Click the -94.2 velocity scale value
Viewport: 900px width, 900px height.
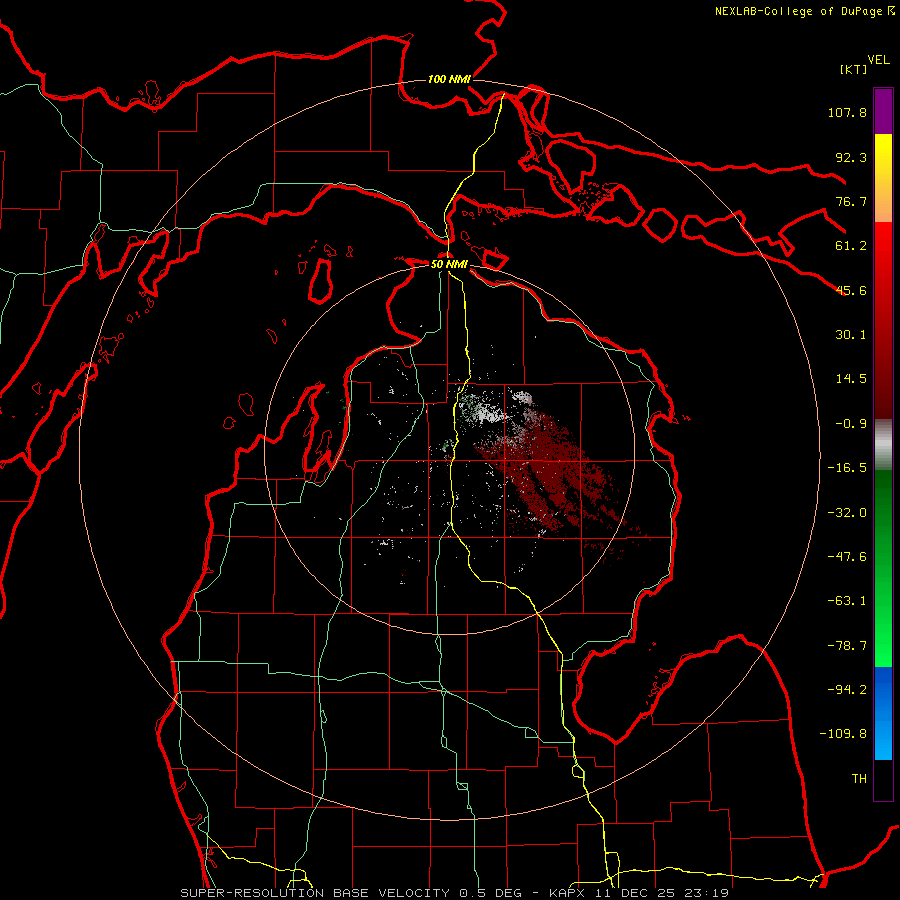click(x=847, y=690)
